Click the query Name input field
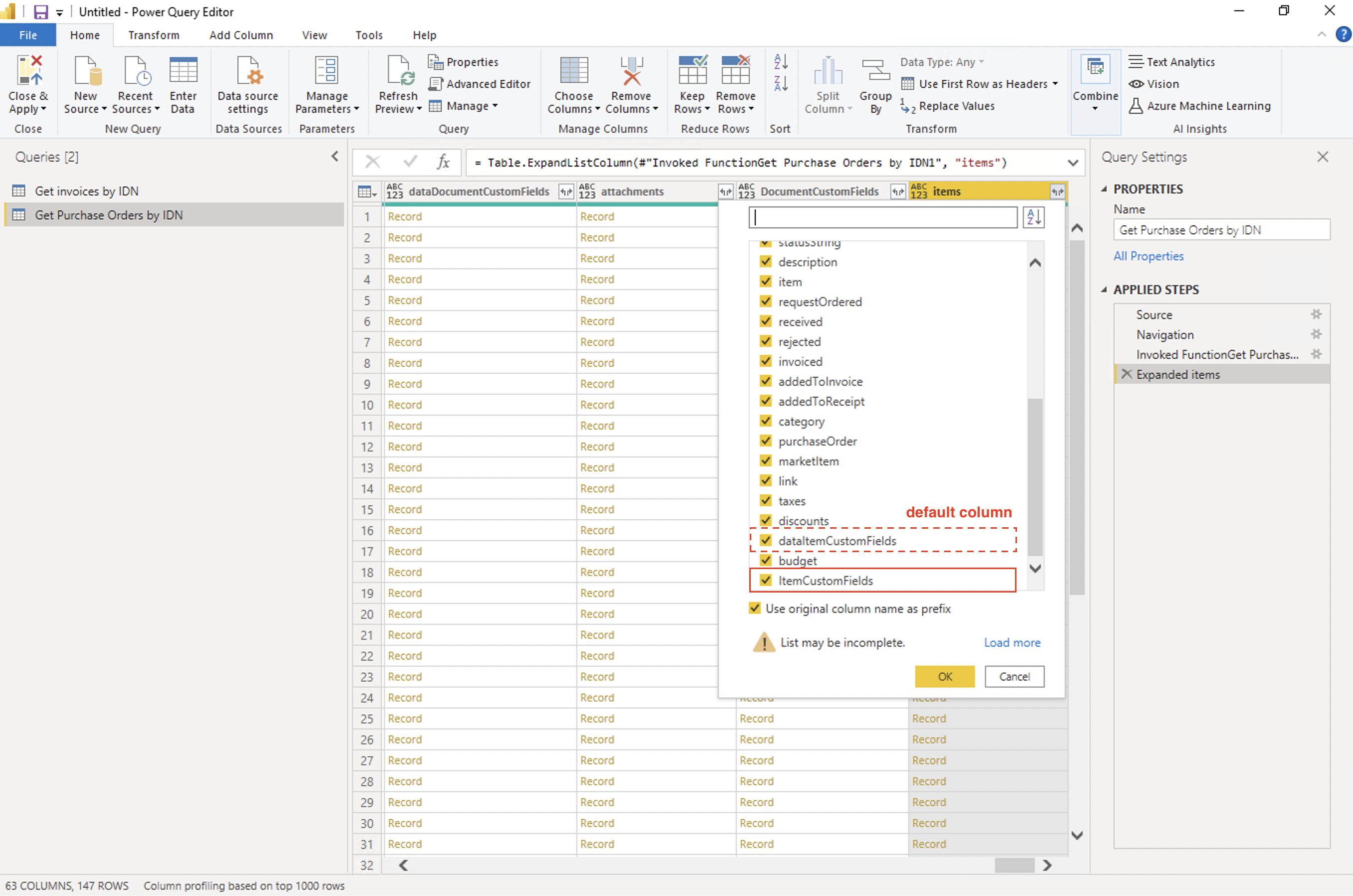The image size is (1353, 896). [1221, 230]
